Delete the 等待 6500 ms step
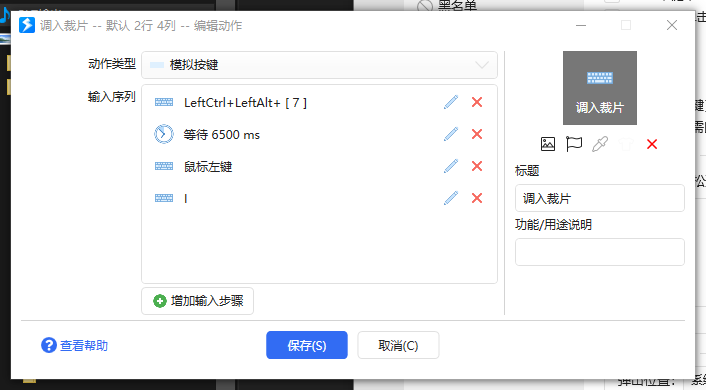The width and height of the screenshot is (706, 390). (x=477, y=134)
